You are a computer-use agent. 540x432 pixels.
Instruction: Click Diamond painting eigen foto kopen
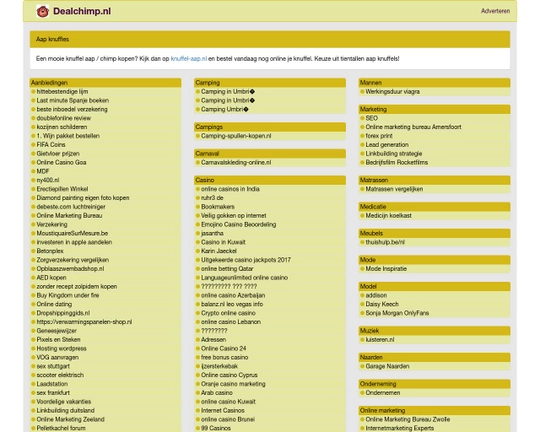pos(83,198)
